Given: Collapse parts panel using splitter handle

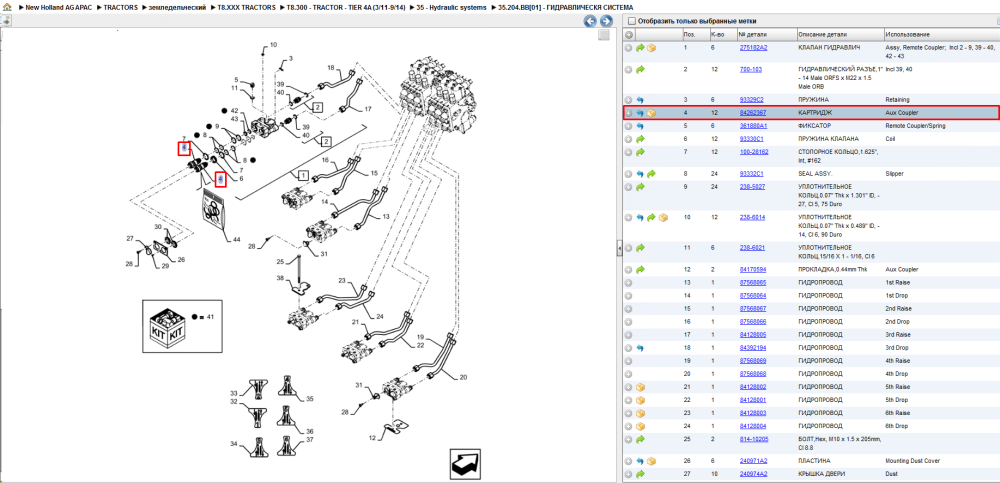Looking at the screenshot, I should (619, 249).
